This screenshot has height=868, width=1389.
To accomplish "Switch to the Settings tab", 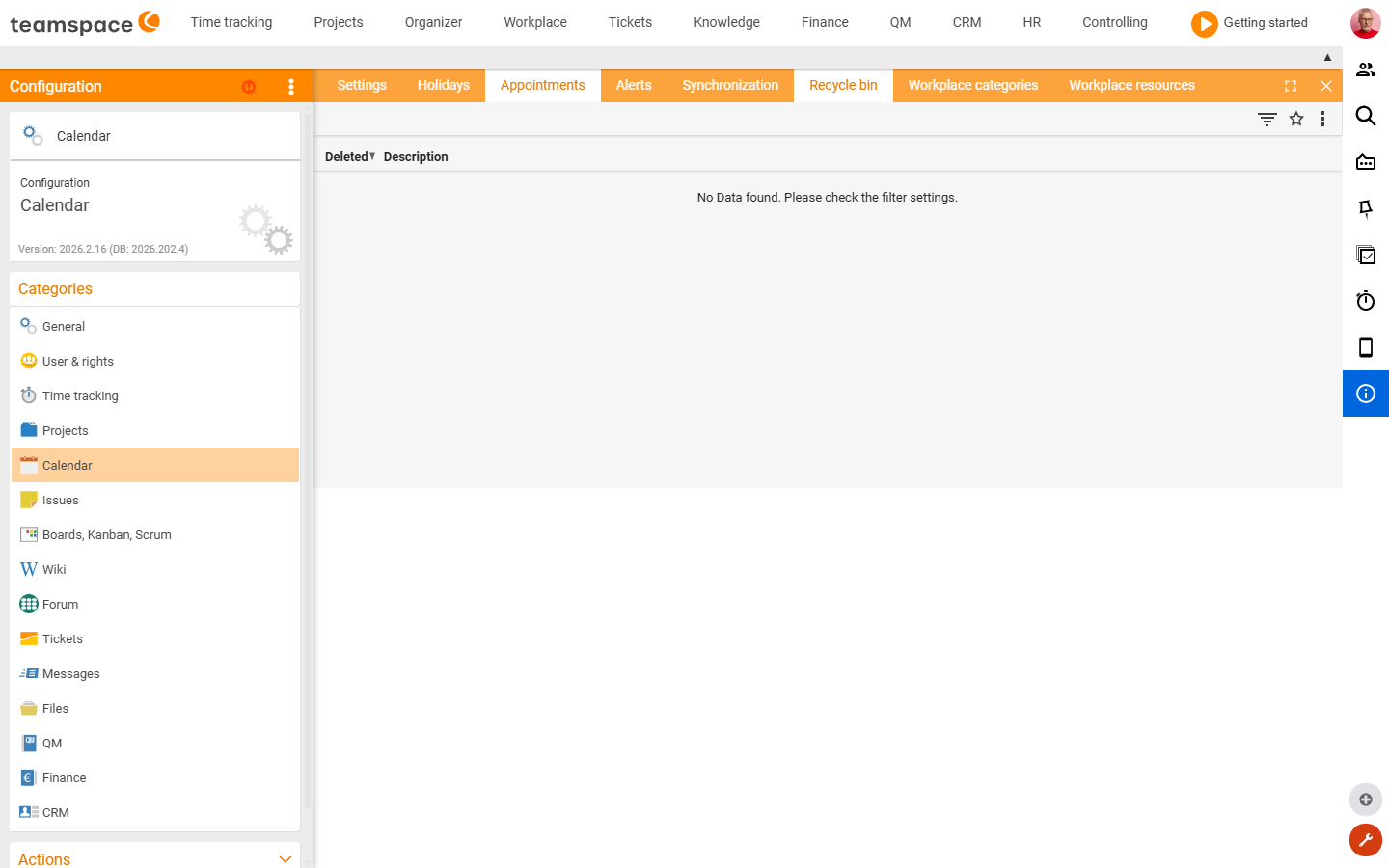I will [362, 85].
